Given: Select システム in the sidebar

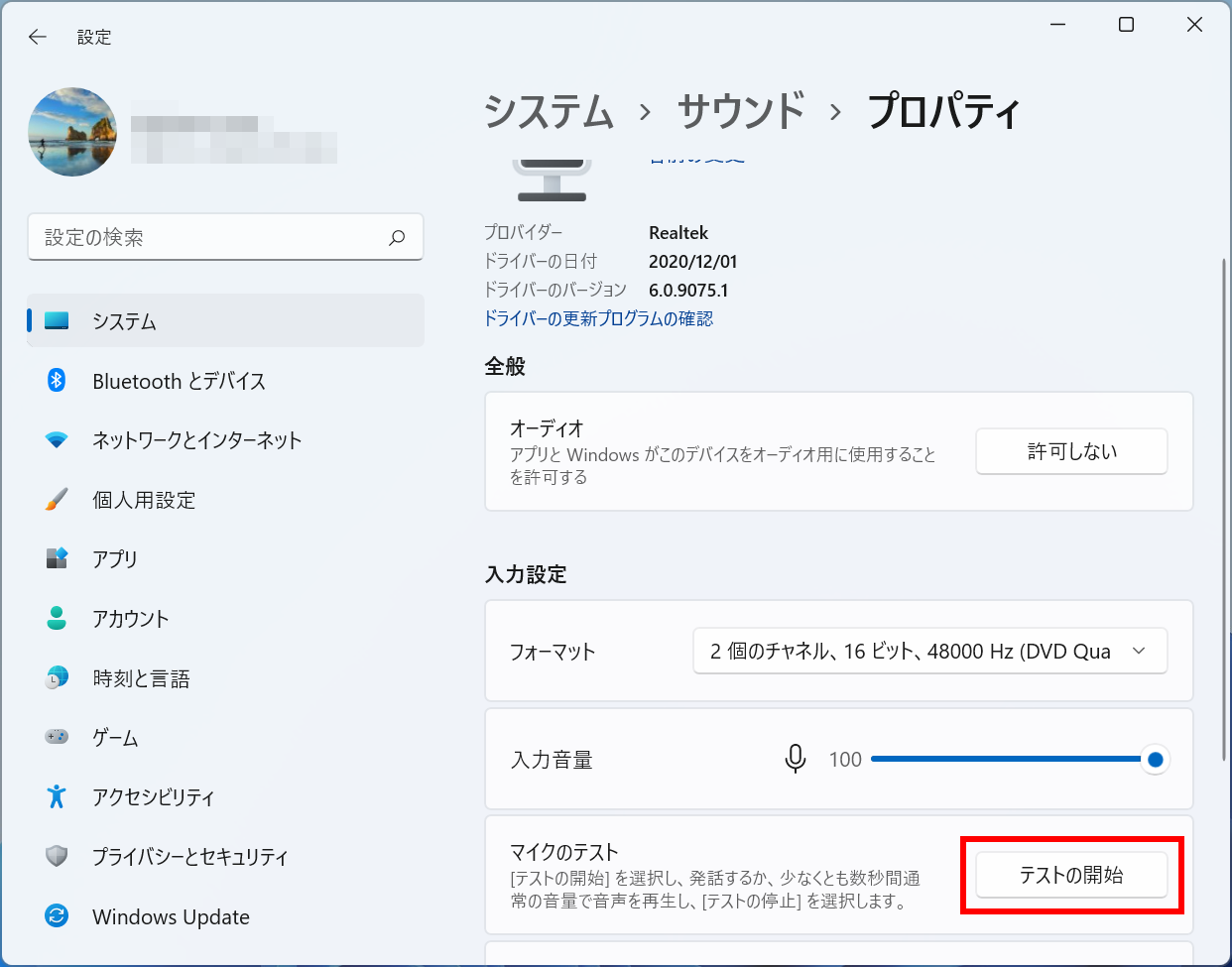Looking at the screenshot, I should [226, 320].
